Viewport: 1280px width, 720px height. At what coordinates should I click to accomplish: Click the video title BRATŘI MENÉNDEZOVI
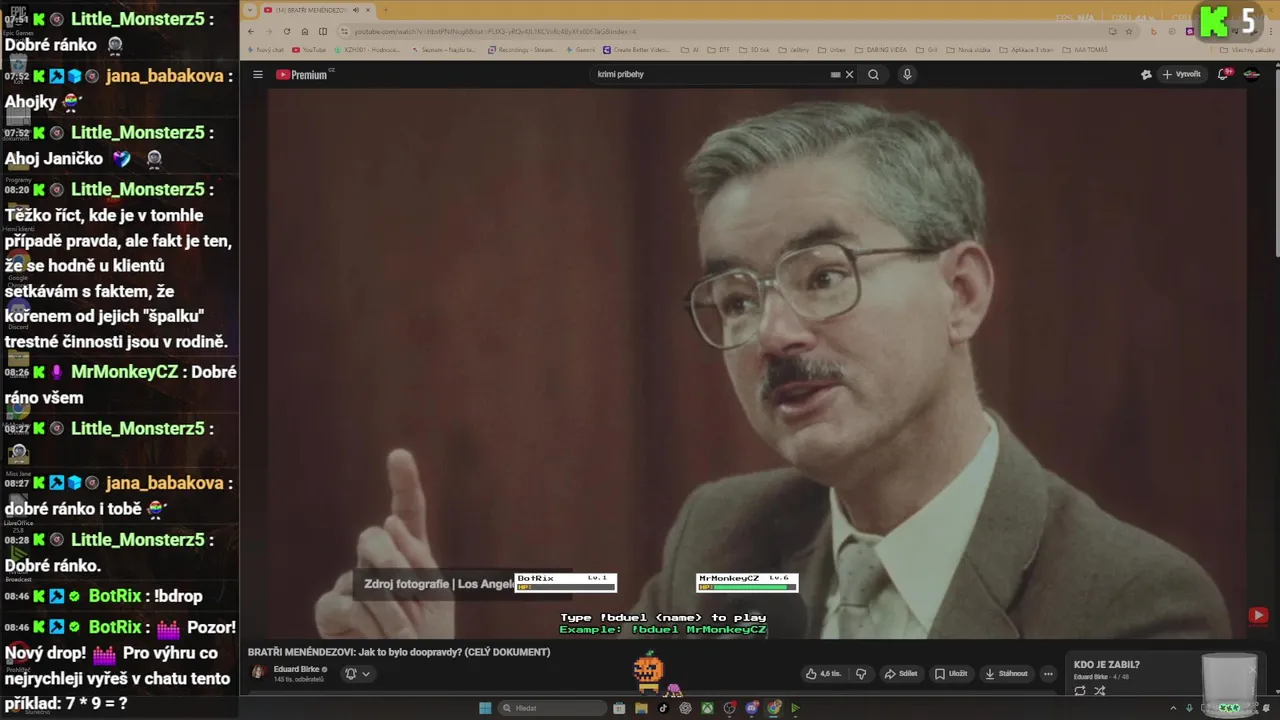pyautogui.click(x=399, y=652)
